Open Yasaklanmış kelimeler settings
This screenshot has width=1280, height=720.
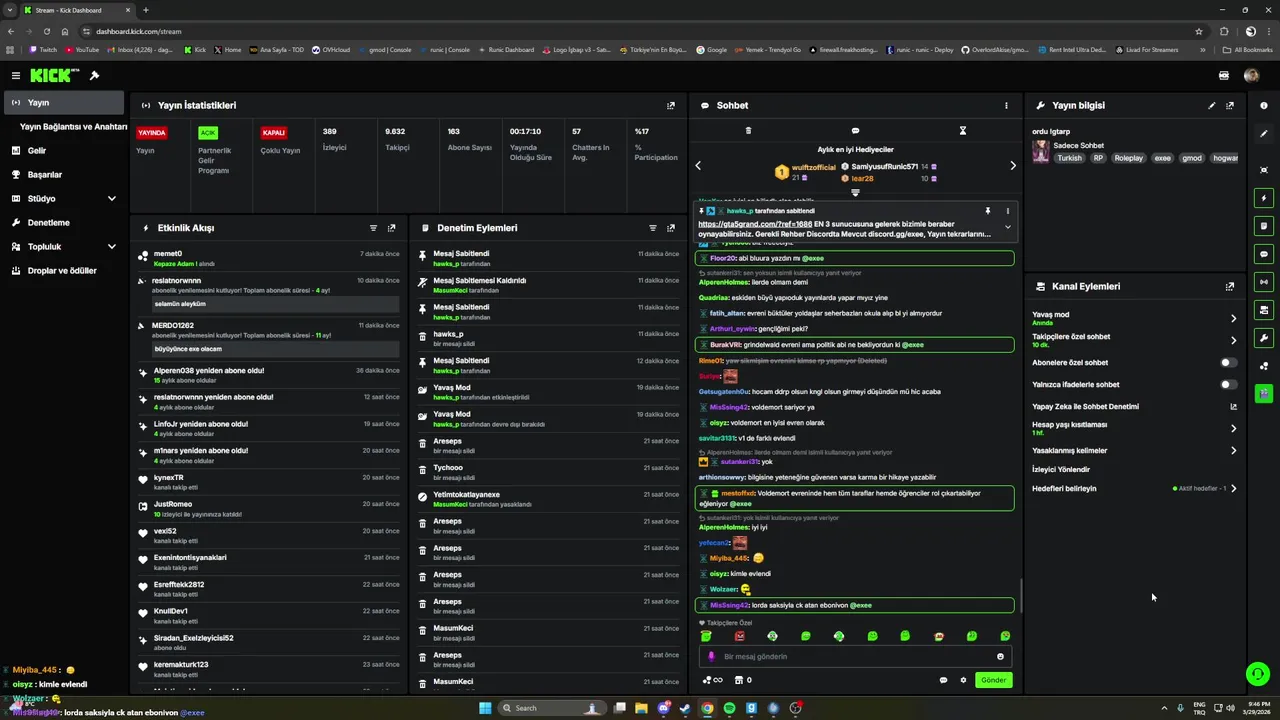1135,450
